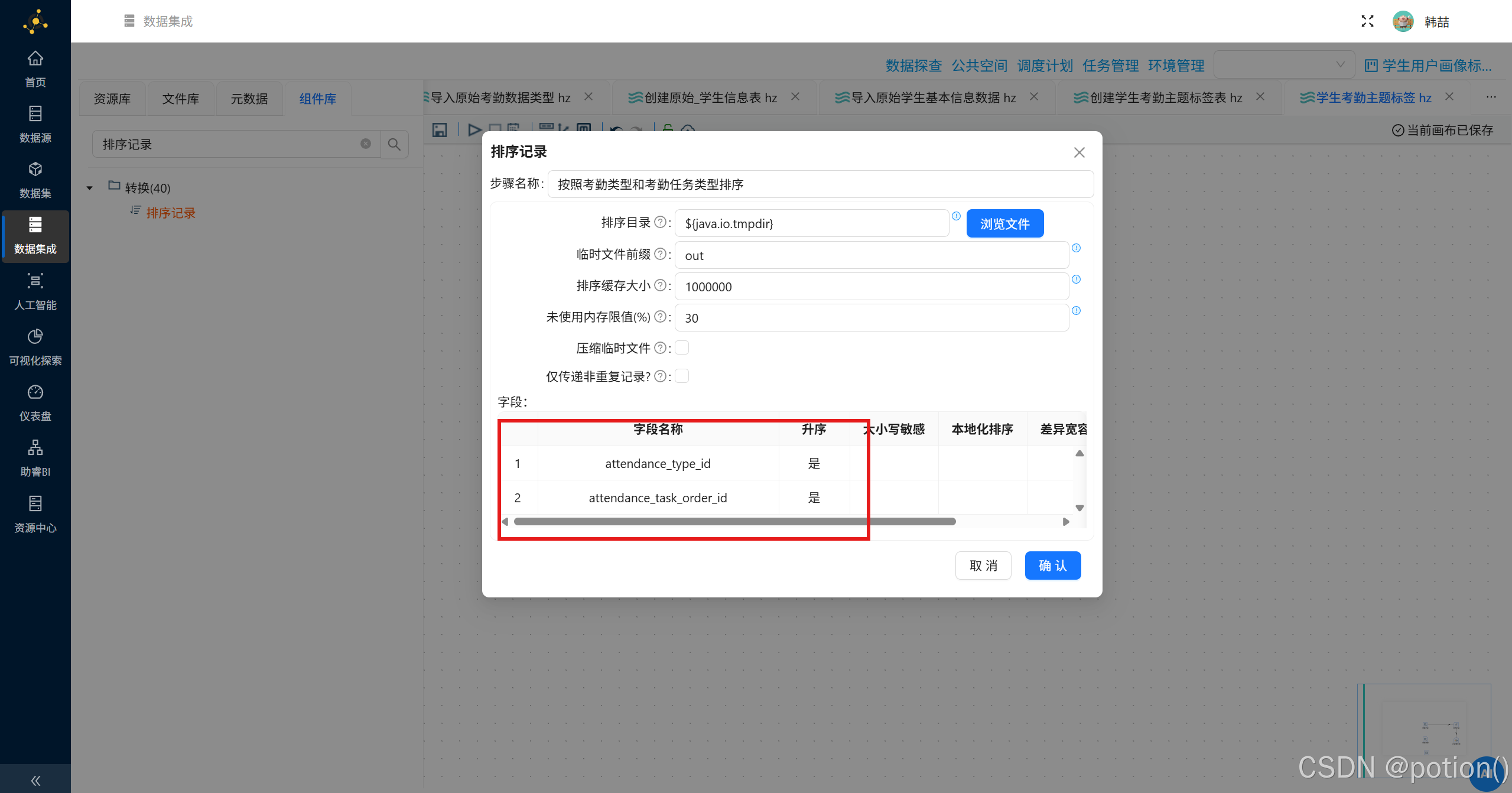Screen dimensions: 1512x793
Task: Open the user avatar for 韩喆
Action: (x=1403, y=21)
